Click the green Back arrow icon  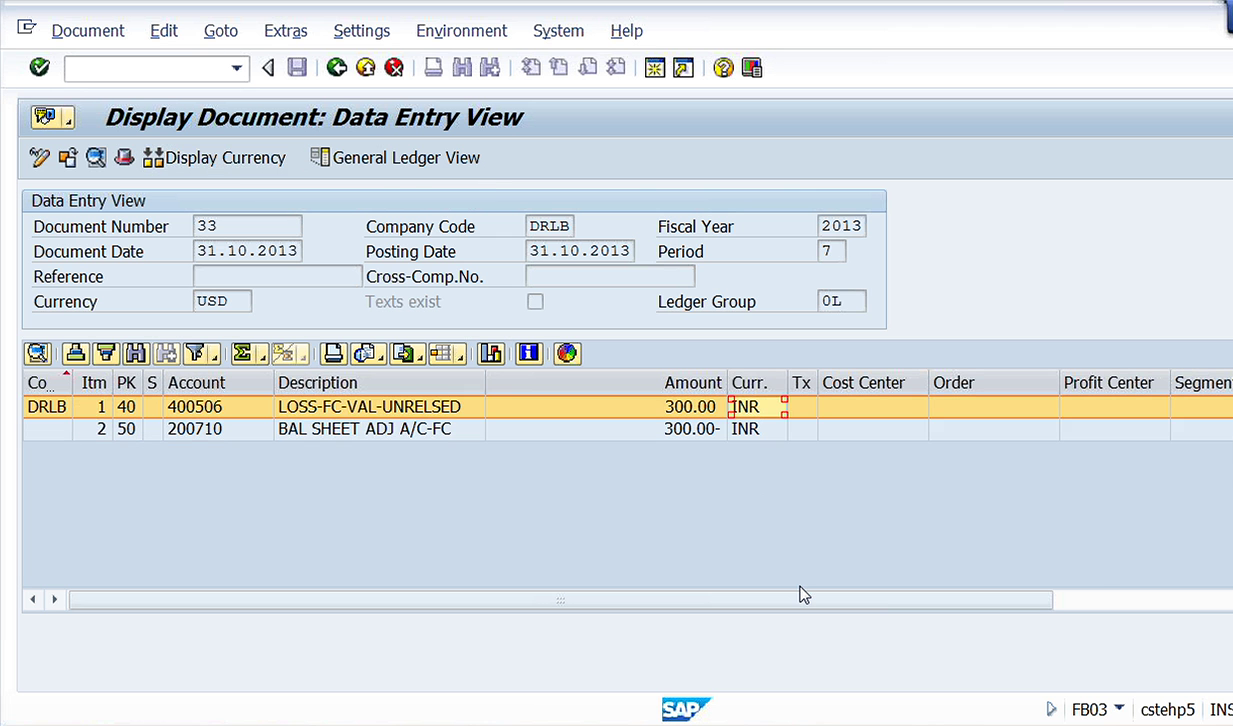(x=337, y=68)
